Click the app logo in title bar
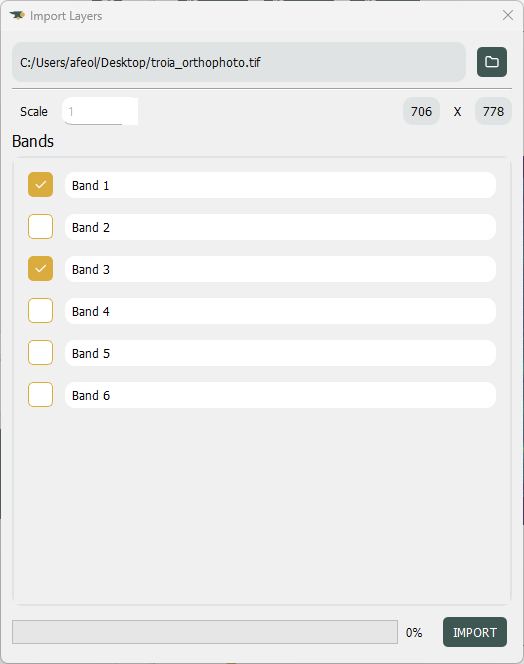The width and height of the screenshot is (524, 664). click(17, 16)
